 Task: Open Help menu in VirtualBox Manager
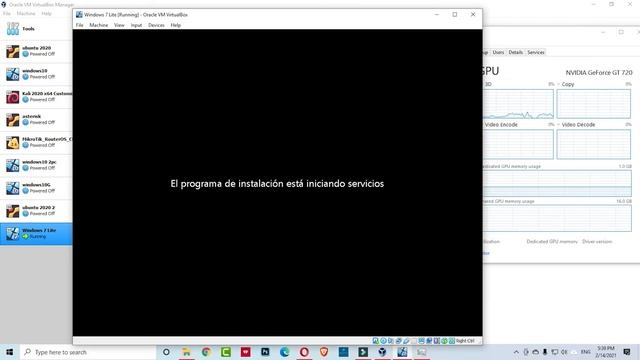pyautogui.click(x=47, y=13)
